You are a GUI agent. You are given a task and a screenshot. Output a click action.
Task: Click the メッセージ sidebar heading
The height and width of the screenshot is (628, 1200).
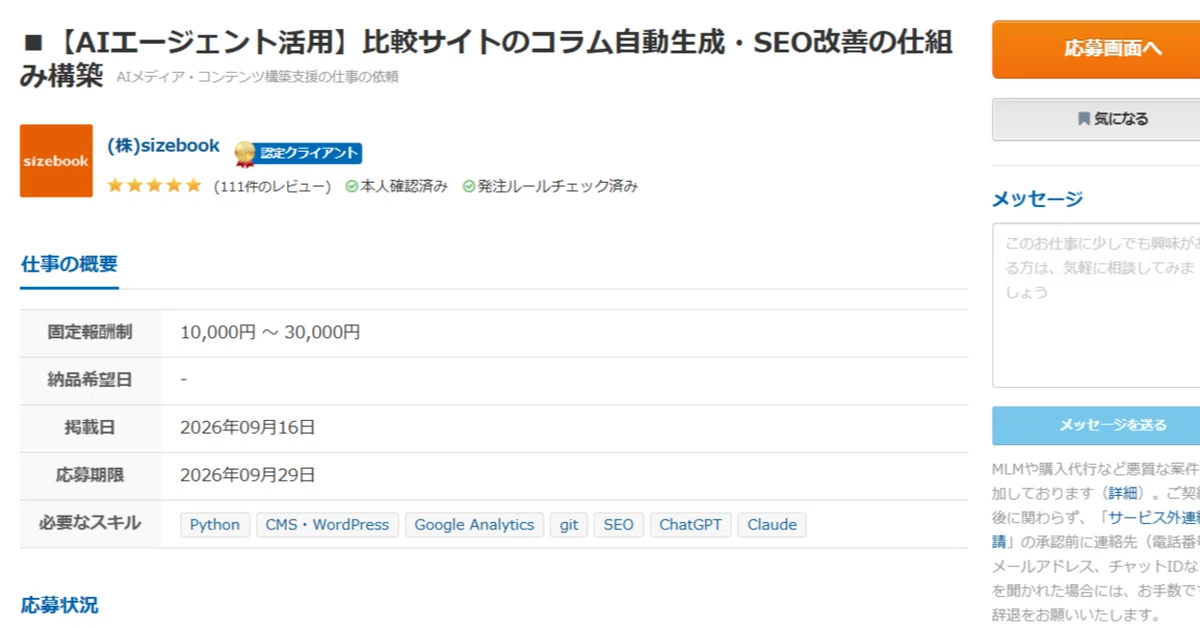[1037, 199]
